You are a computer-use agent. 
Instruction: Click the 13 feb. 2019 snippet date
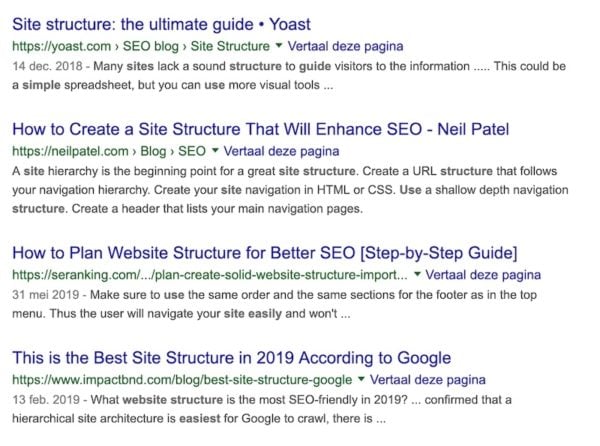(x=46, y=400)
